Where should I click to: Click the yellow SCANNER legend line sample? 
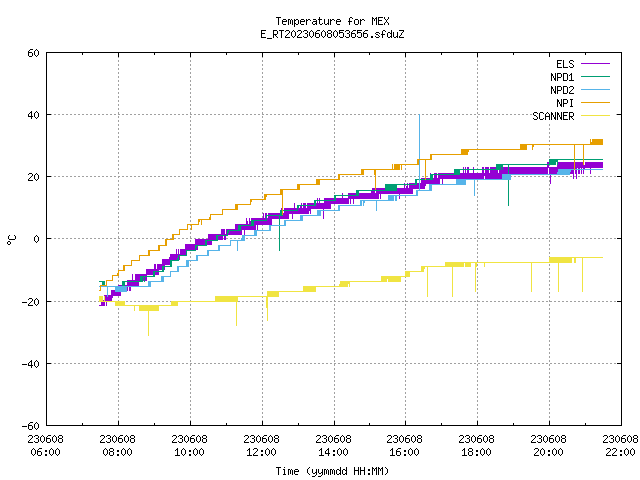tap(595, 116)
